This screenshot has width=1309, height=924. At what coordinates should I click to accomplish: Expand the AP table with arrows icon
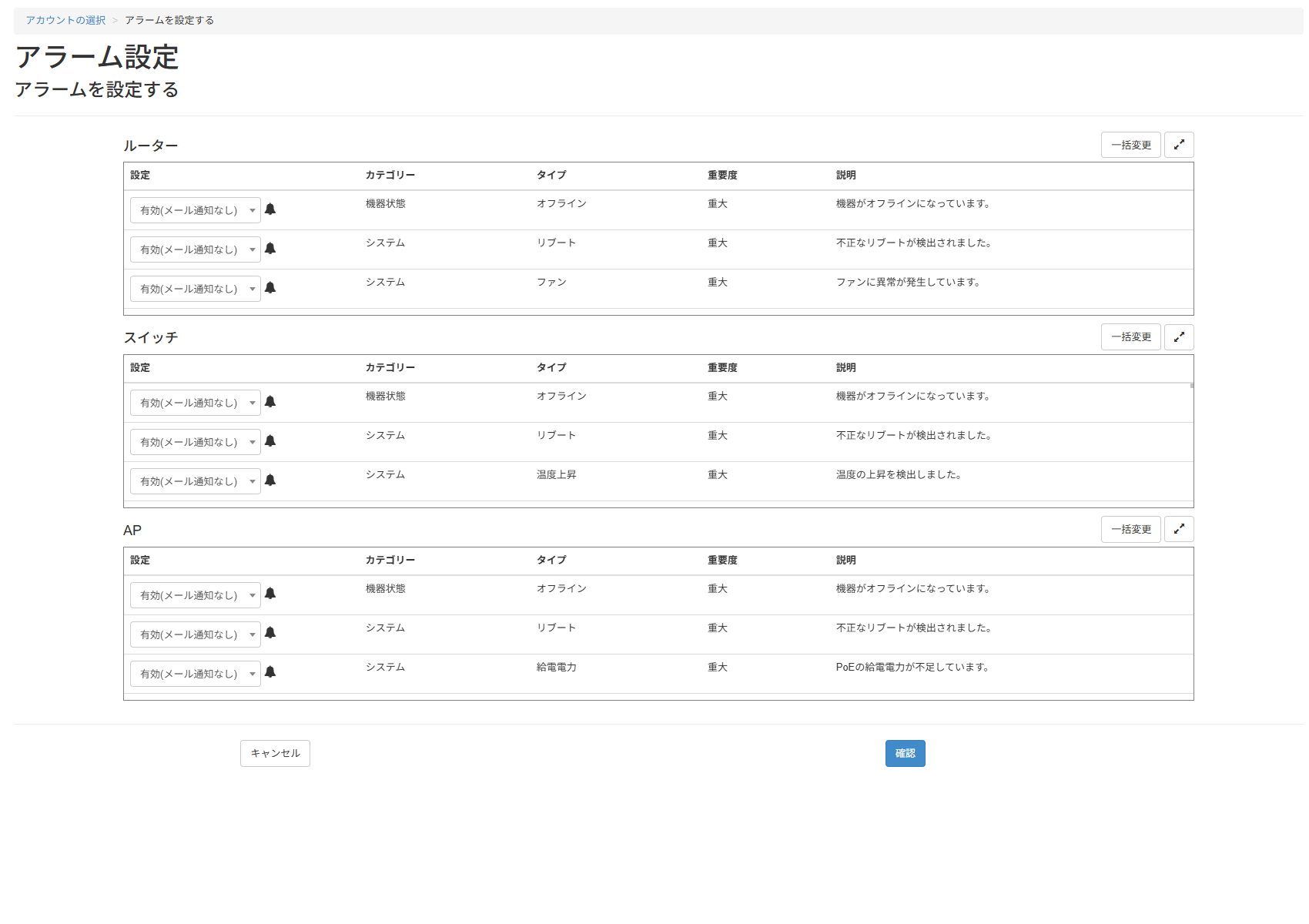click(1178, 530)
